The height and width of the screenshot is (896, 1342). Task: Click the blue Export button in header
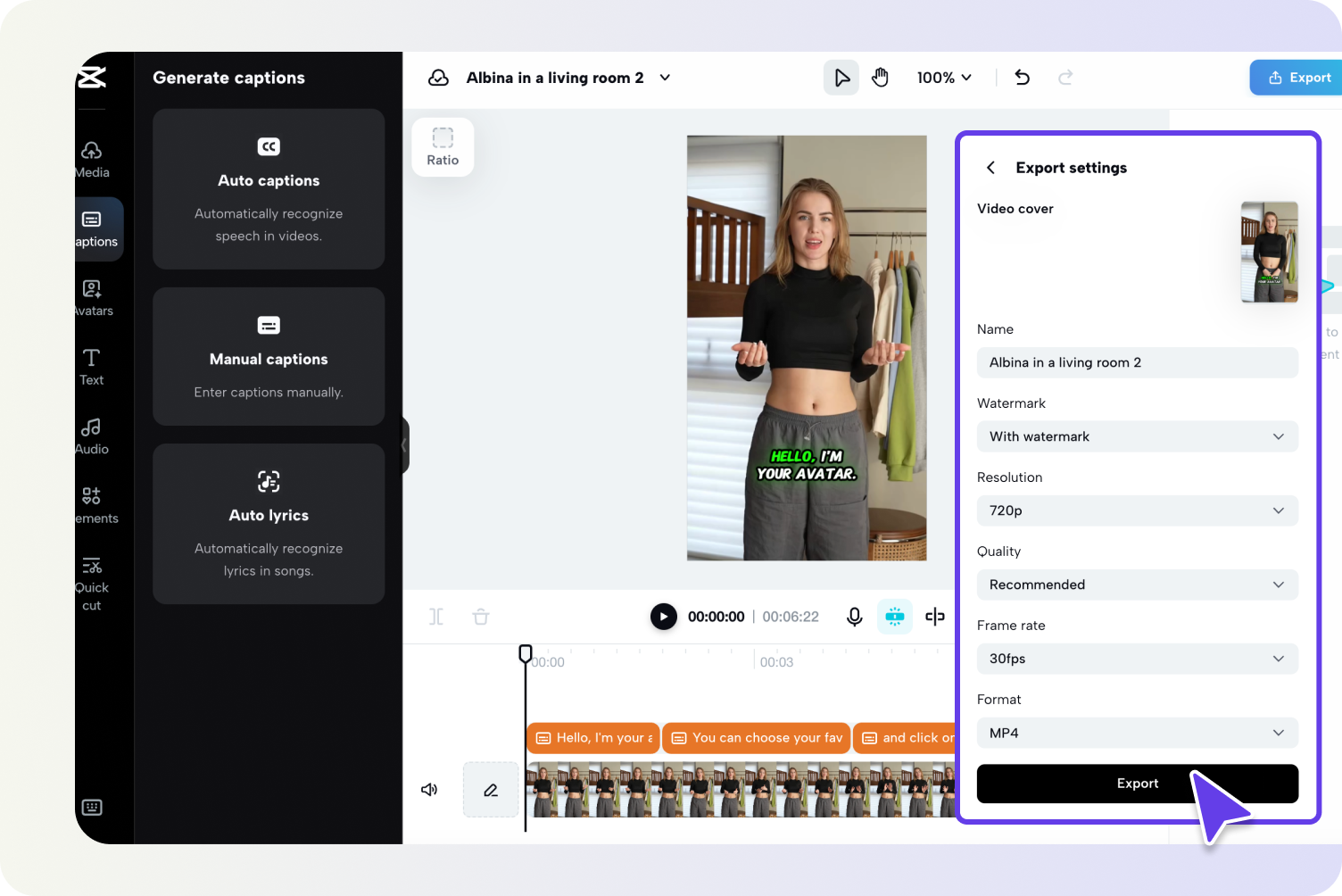coord(1296,78)
